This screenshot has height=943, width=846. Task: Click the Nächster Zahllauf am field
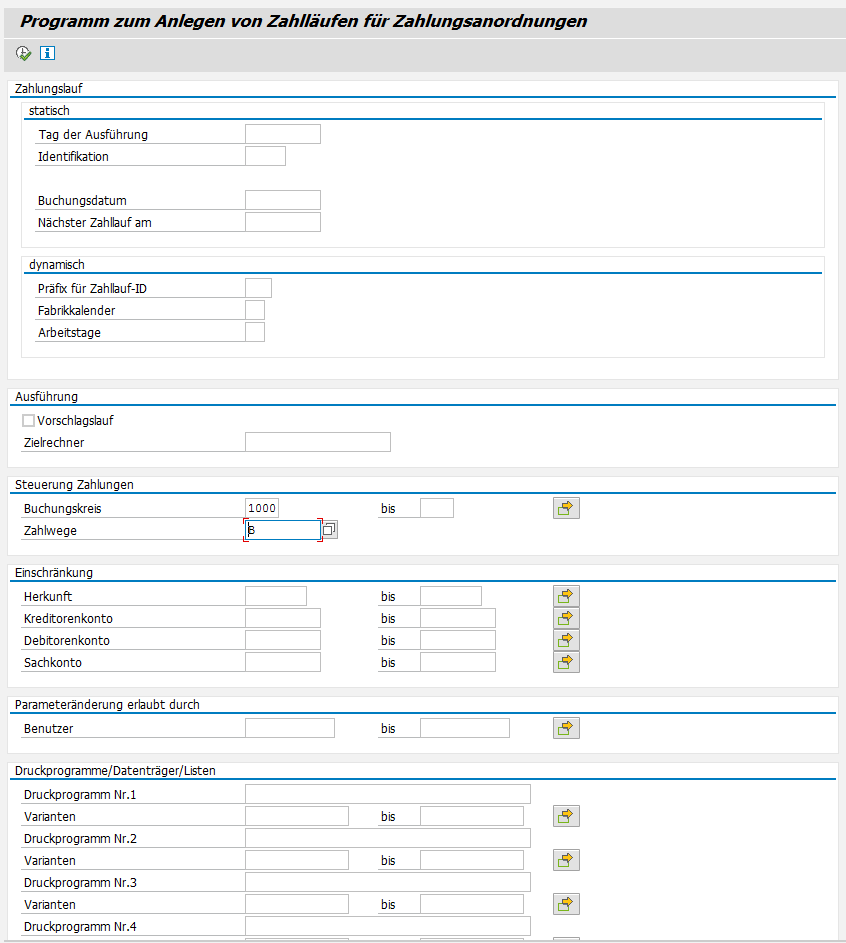coord(282,222)
